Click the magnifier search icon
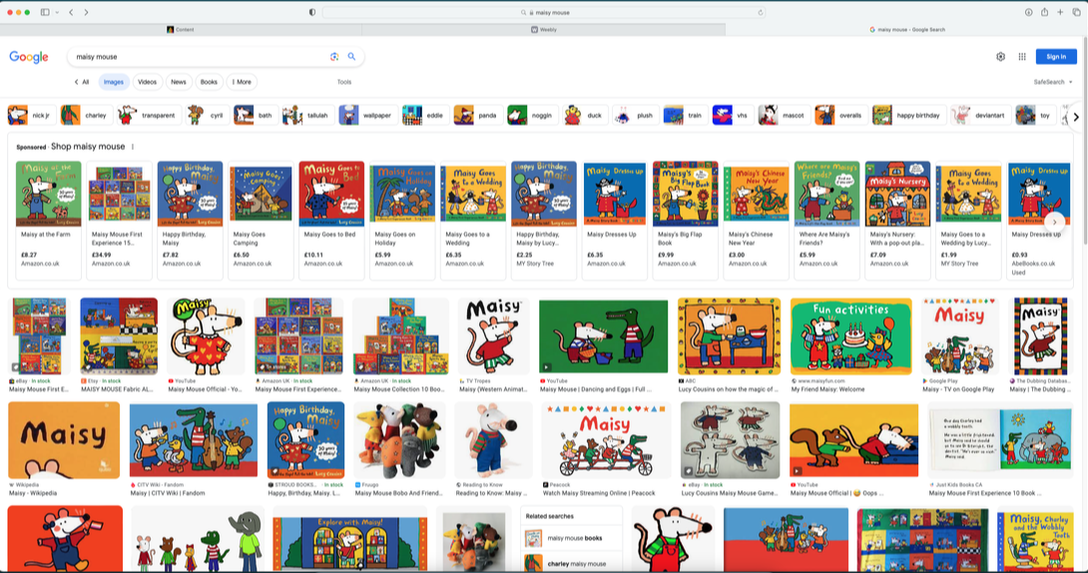Screen dimensions: 1088x573 pos(352,57)
